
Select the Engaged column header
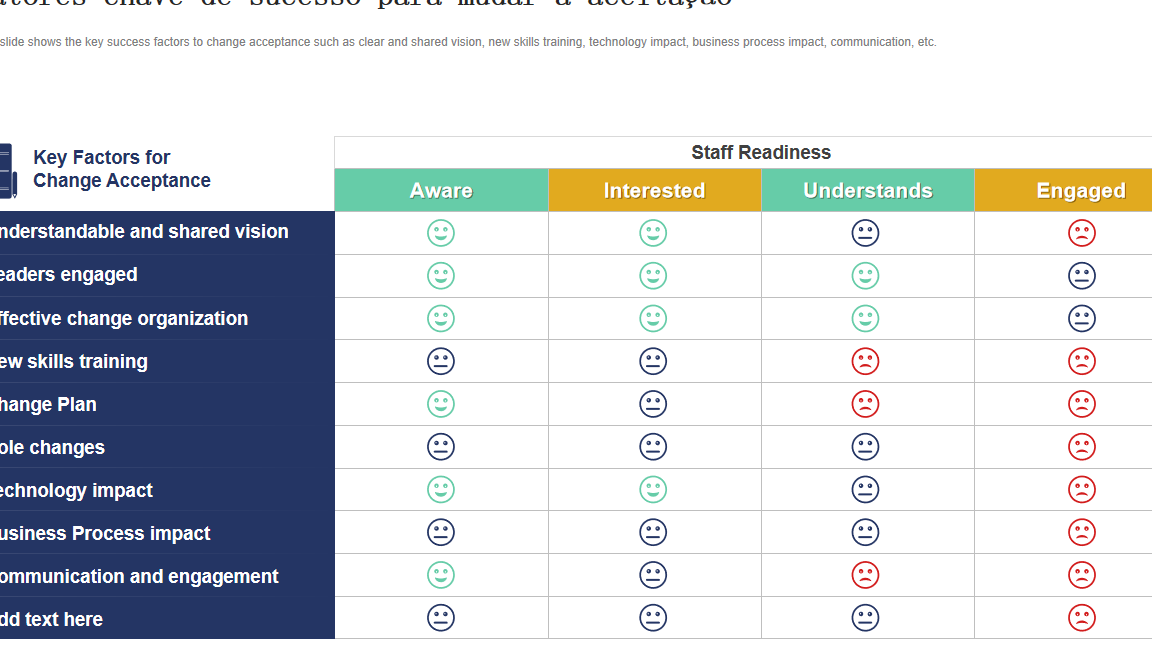point(1064,190)
